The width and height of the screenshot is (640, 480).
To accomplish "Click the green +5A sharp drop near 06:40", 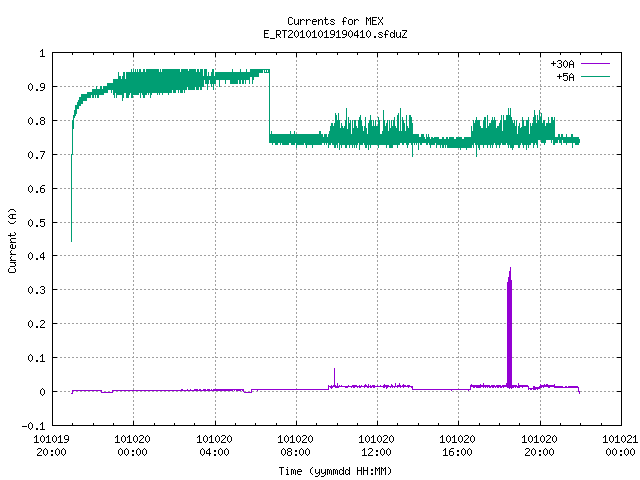I will [269, 106].
